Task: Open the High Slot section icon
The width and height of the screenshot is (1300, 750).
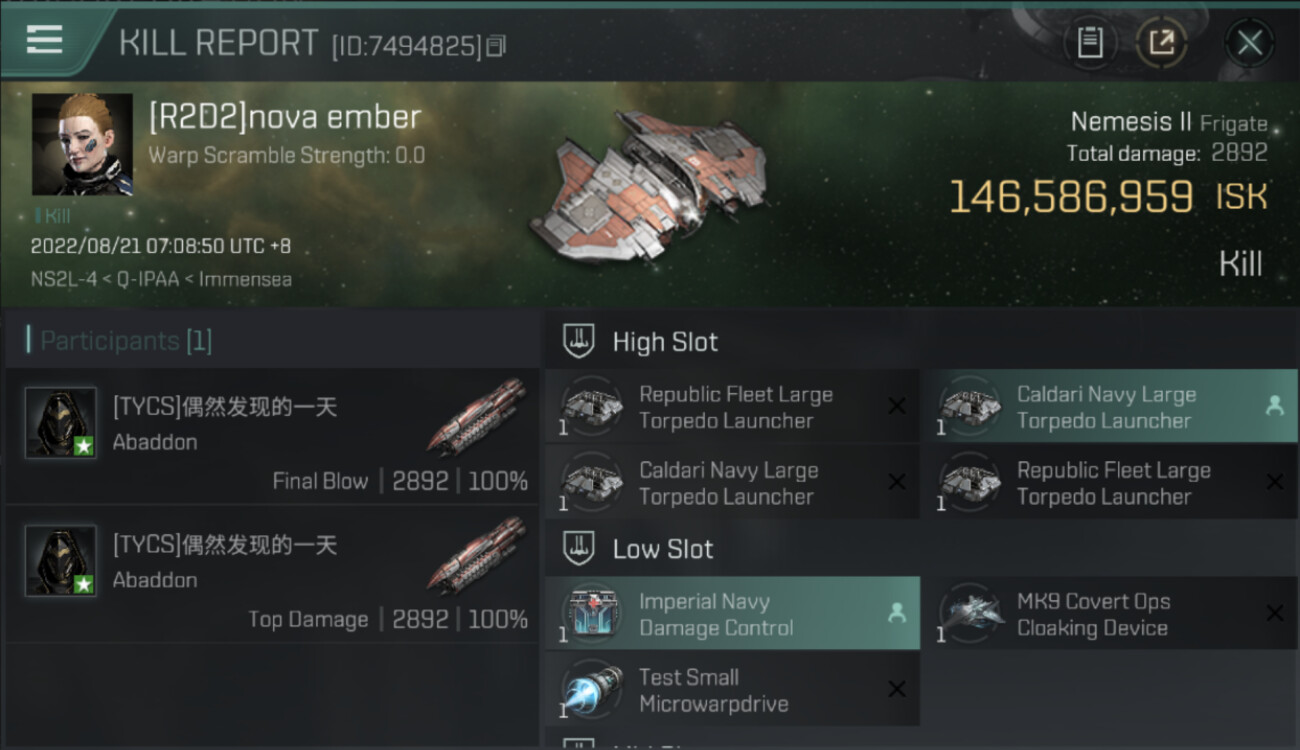Action: 579,341
